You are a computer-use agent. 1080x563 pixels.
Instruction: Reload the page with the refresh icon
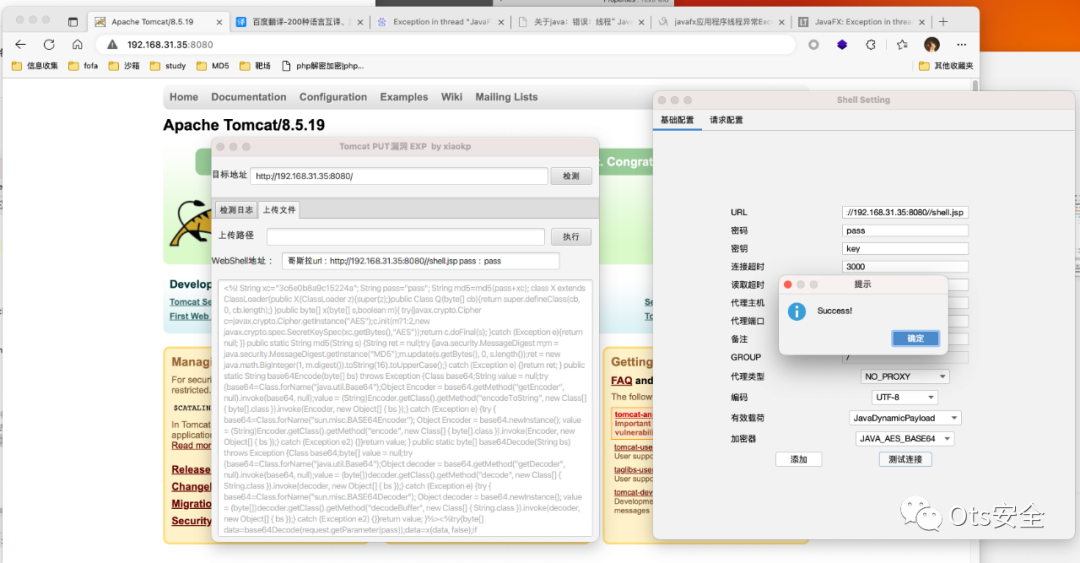click(x=49, y=45)
